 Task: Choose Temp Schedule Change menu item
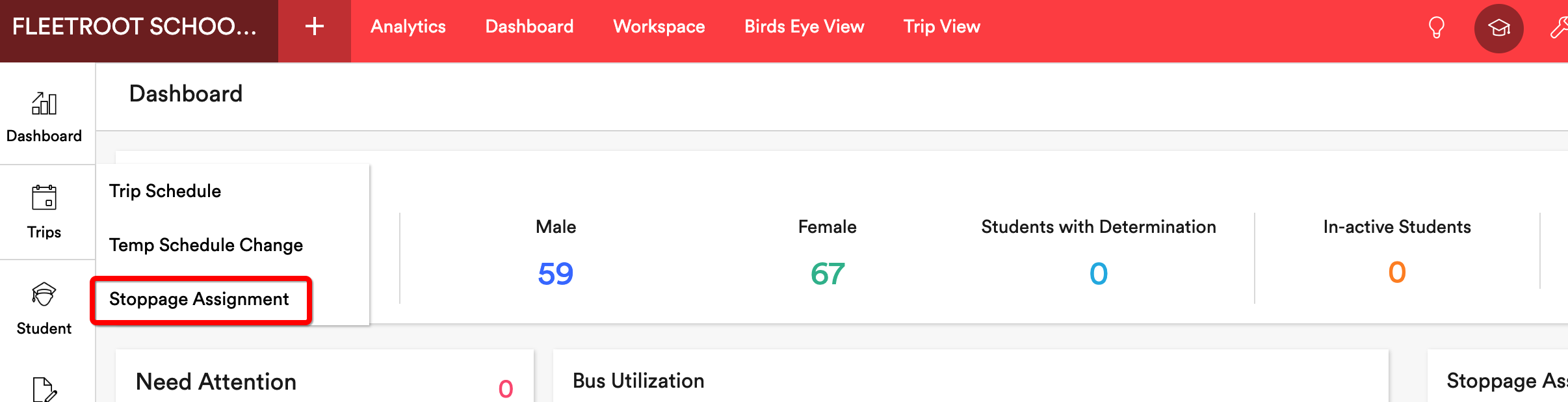206,245
